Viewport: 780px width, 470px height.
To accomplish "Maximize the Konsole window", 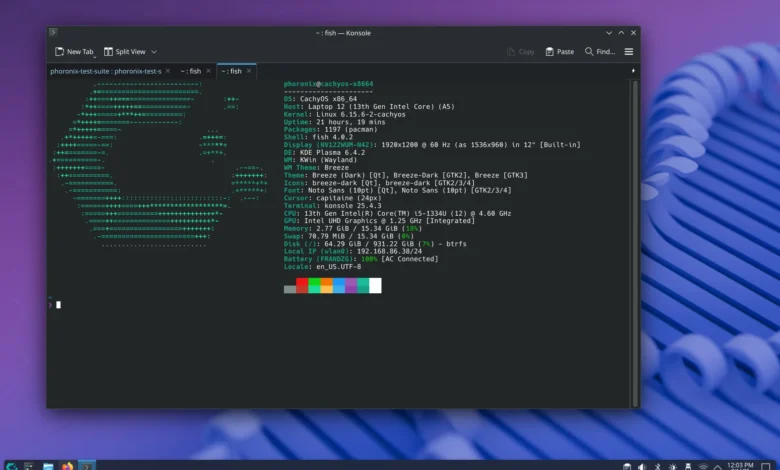I will 621,33.
